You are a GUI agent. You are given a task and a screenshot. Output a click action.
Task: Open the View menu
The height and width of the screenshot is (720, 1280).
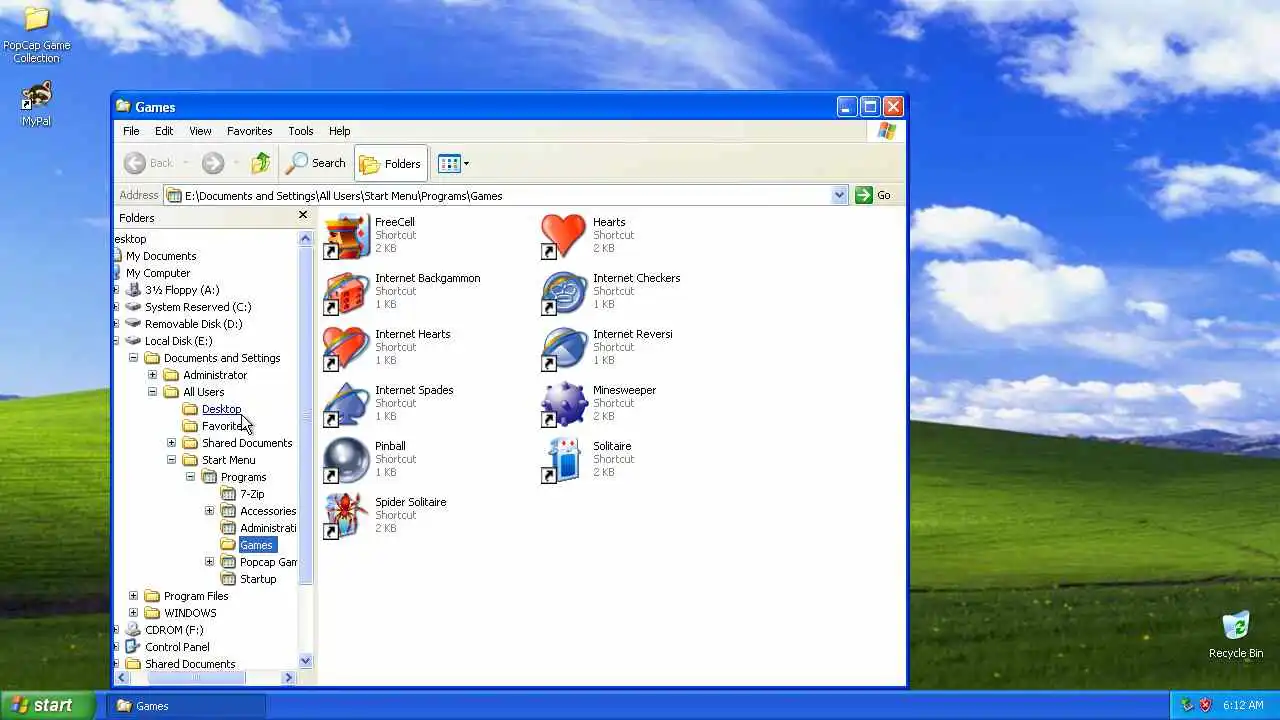[200, 131]
